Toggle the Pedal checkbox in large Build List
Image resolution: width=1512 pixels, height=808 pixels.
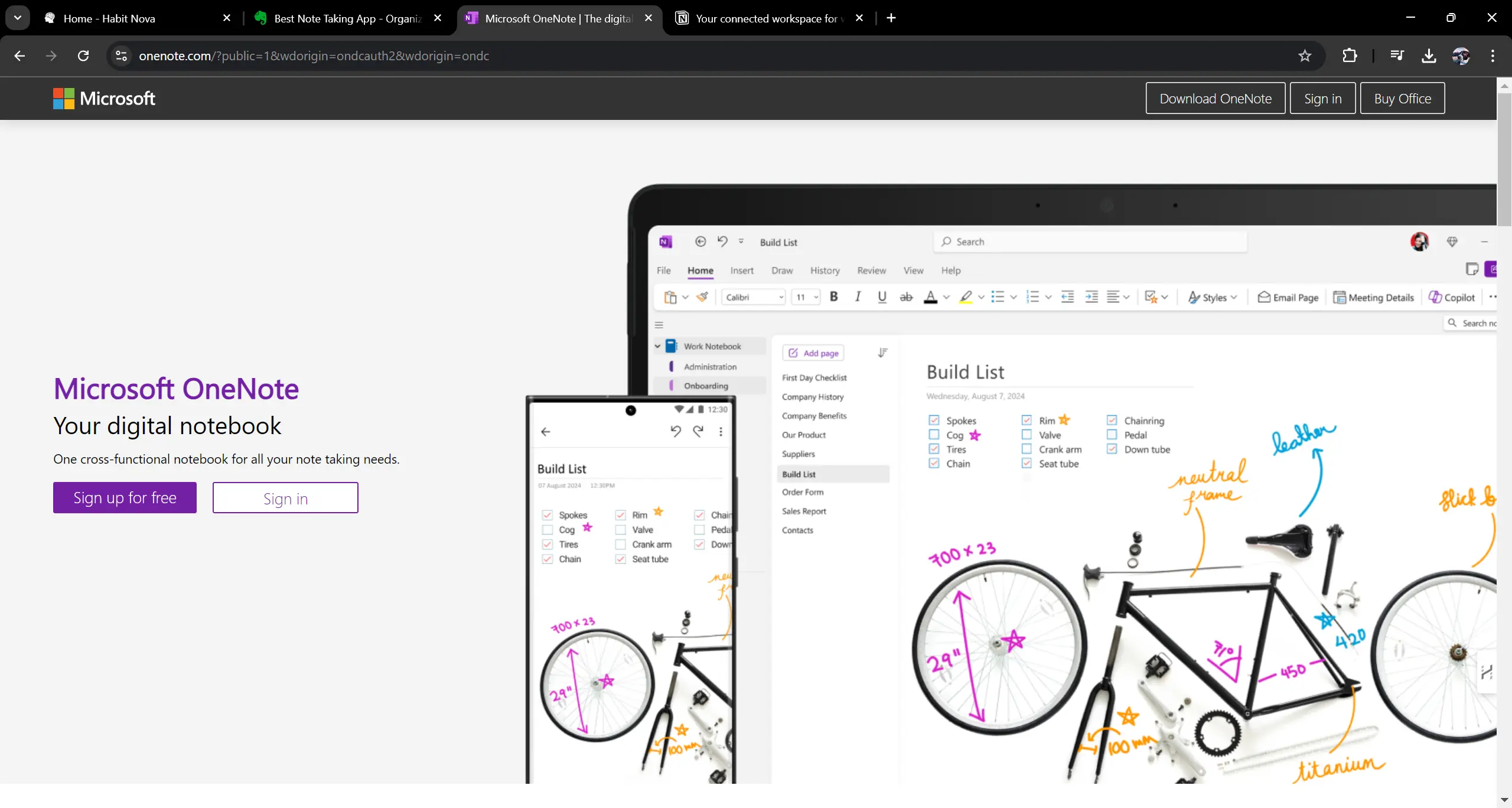click(1112, 435)
